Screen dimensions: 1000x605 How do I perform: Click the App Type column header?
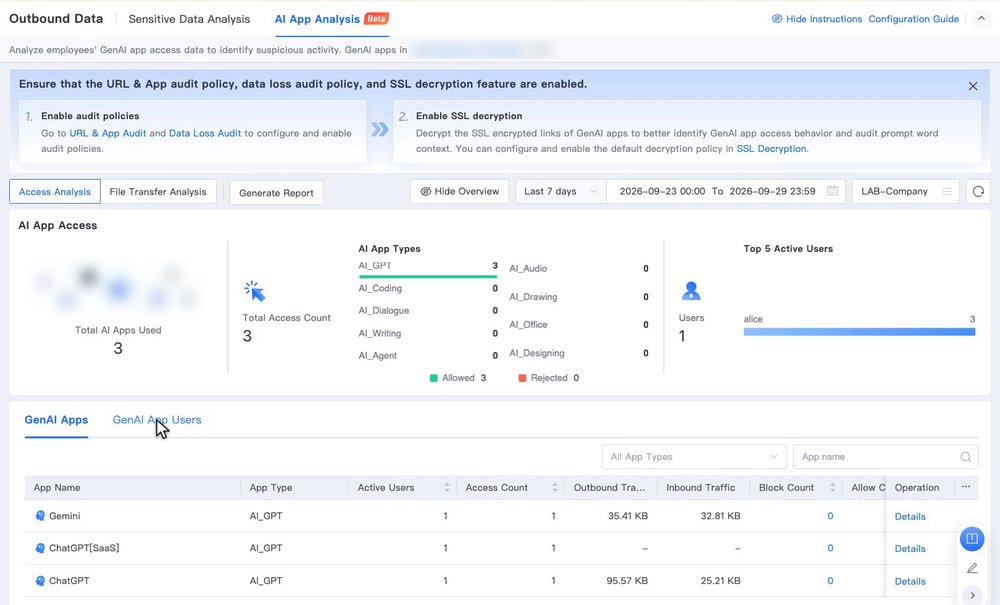click(270, 488)
